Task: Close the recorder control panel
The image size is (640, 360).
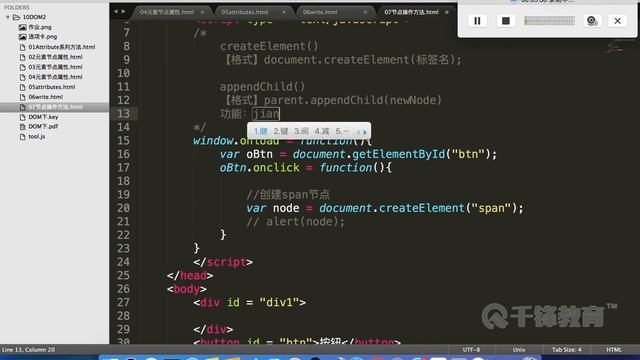Action: pos(618,21)
